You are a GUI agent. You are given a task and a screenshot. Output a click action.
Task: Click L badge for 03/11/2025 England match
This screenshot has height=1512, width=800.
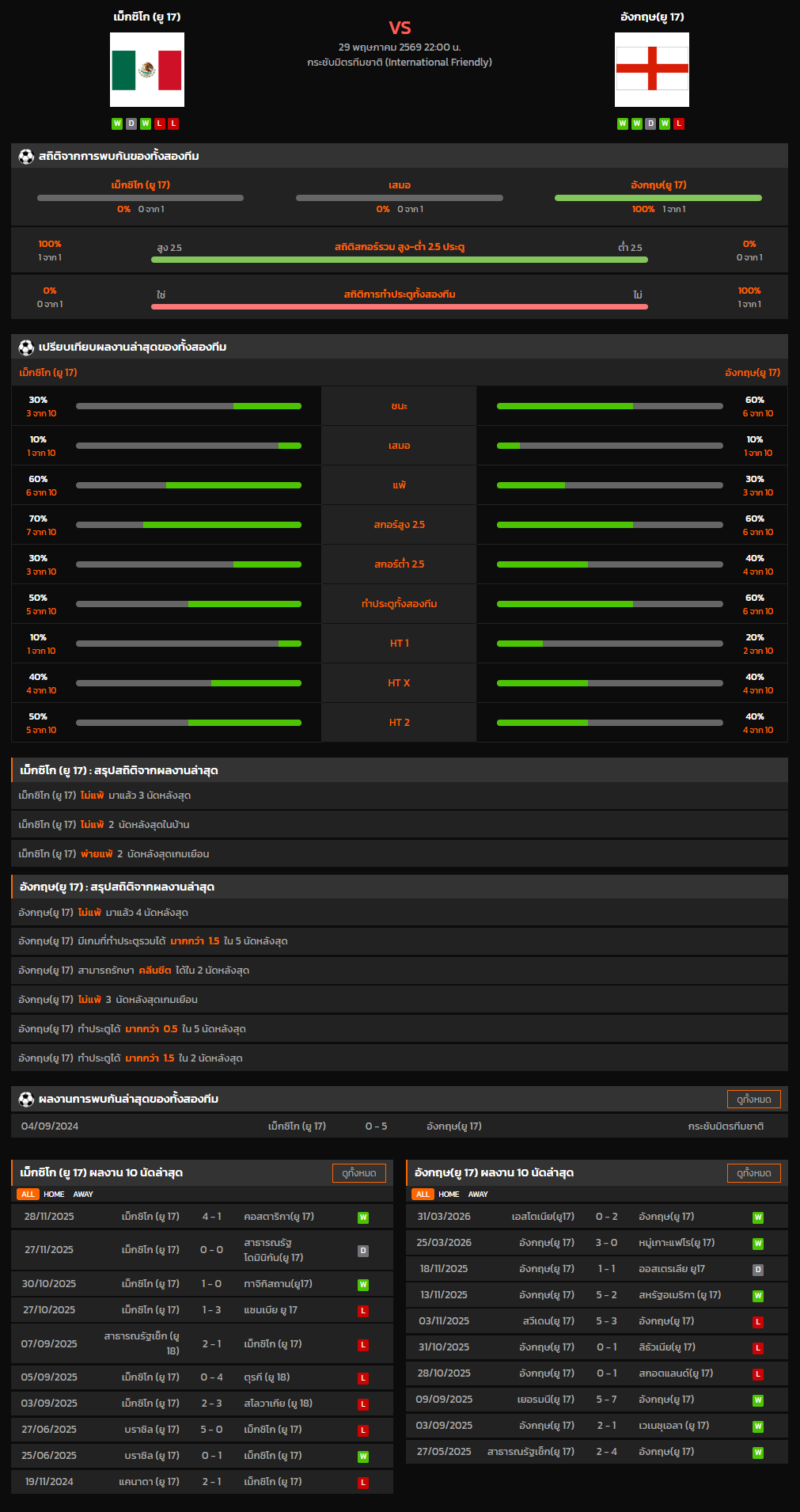click(758, 1322)
